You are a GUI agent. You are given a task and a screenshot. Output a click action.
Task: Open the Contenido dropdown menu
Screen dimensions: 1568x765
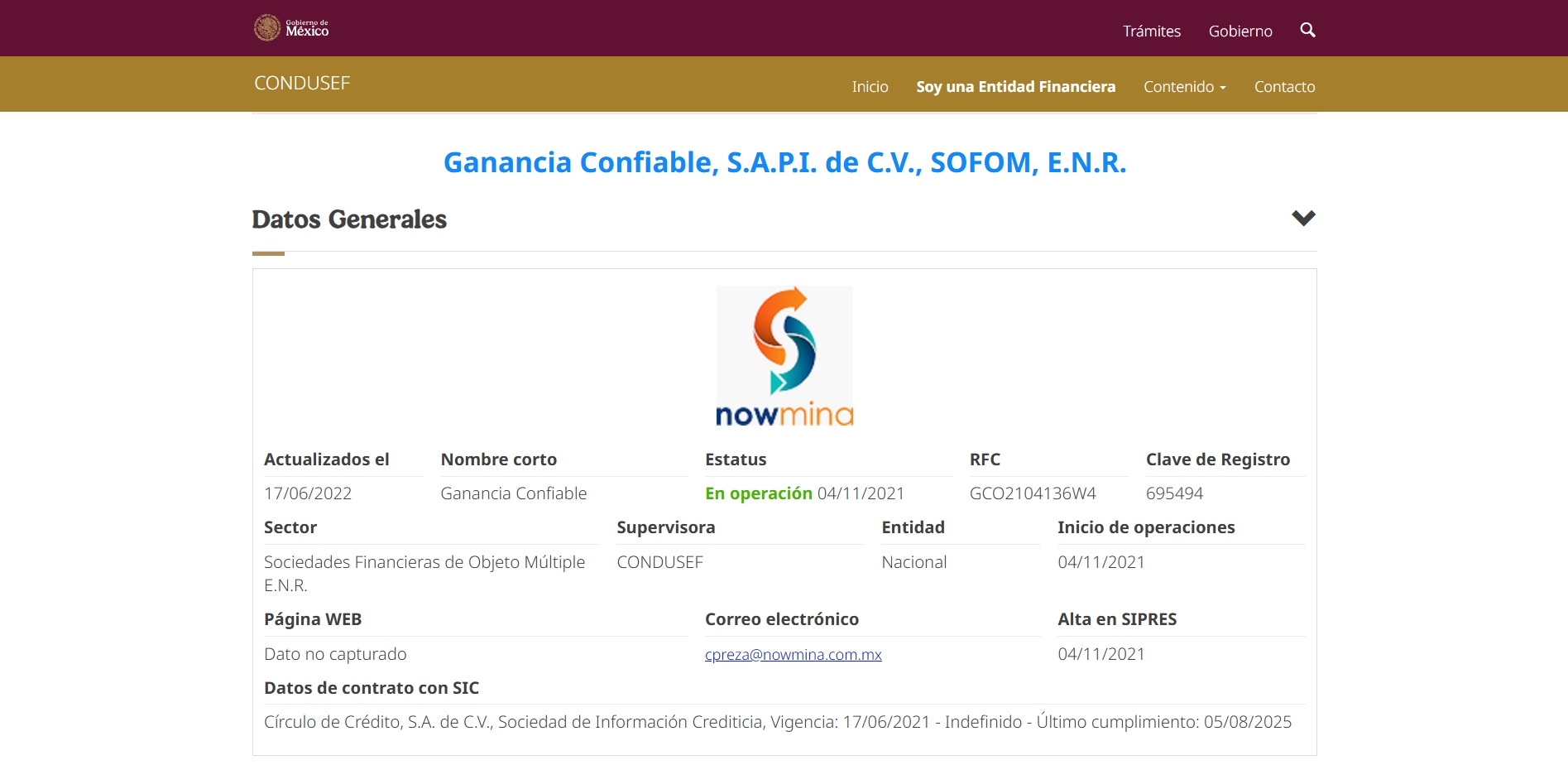1185,86
